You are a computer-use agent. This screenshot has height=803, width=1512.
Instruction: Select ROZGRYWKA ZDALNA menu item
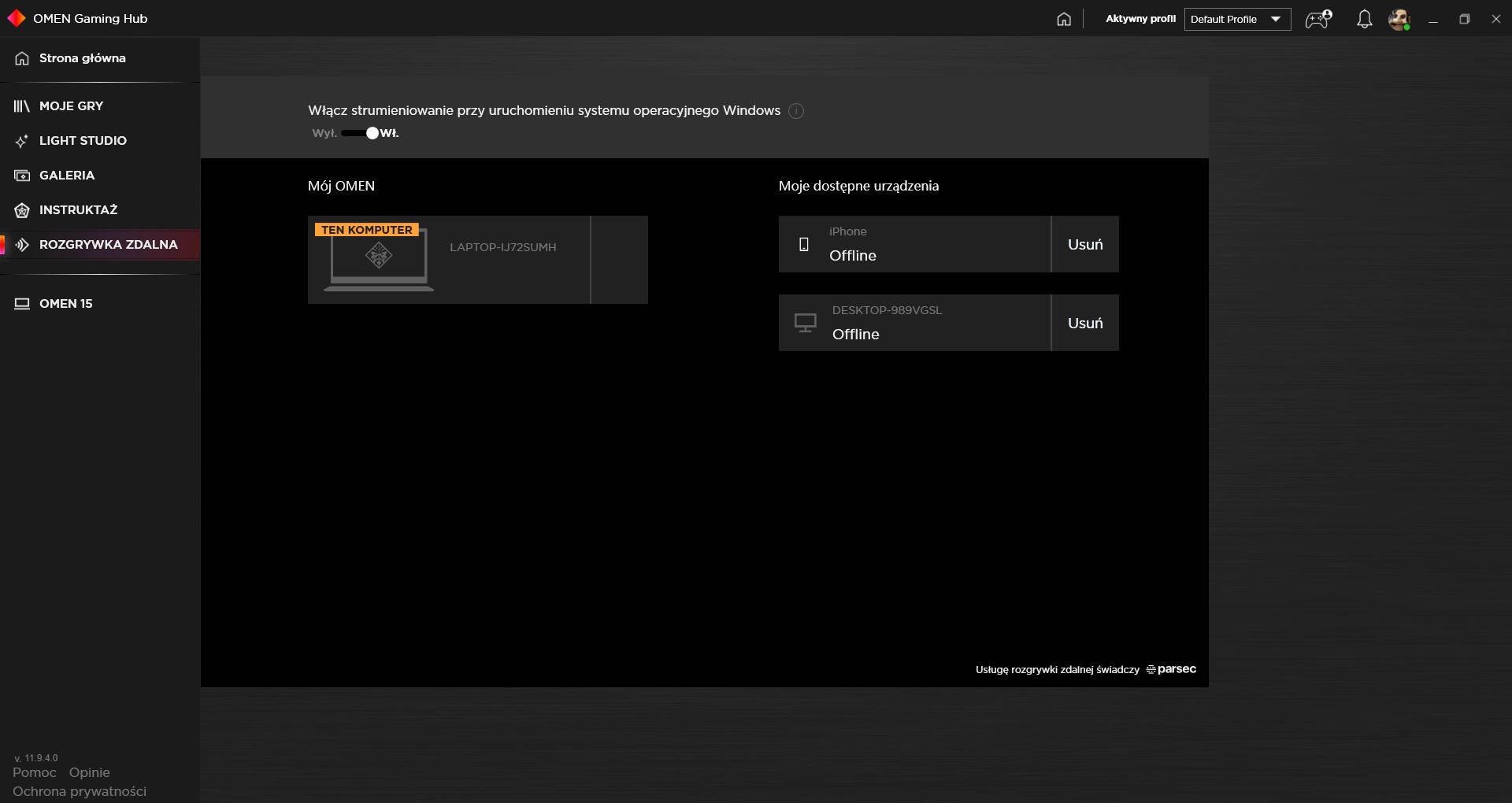coord(100,245)
